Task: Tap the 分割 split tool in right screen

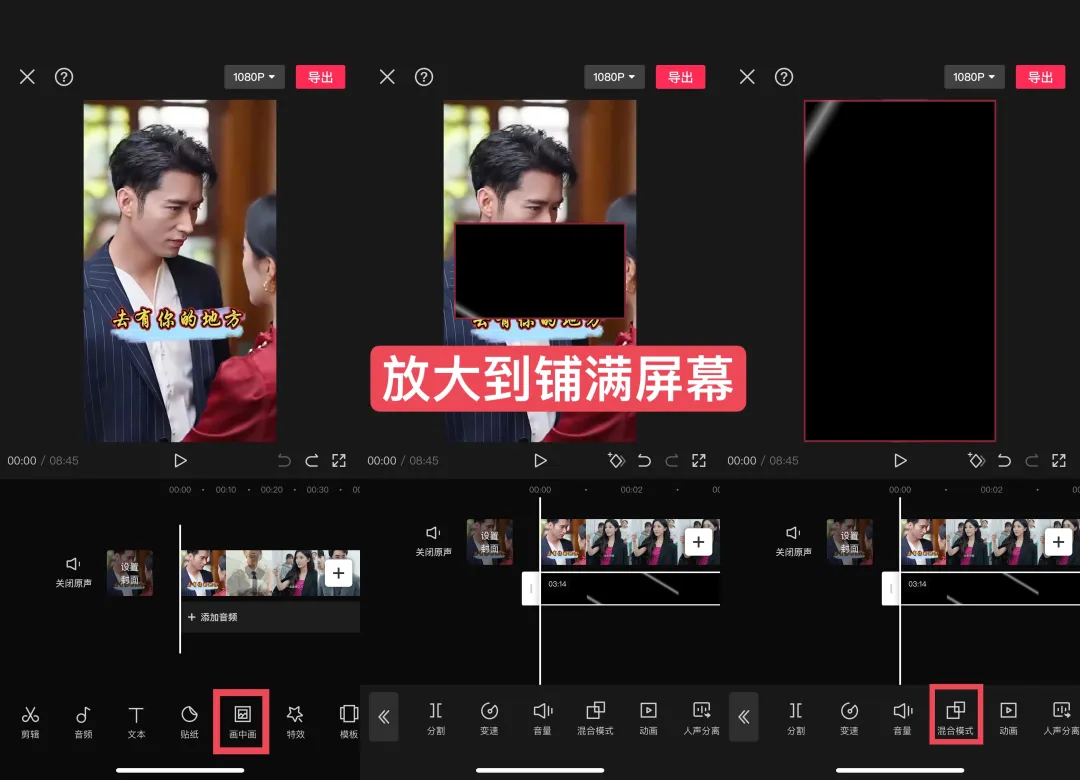Action: pyautogui.click(x=796, y=718)
